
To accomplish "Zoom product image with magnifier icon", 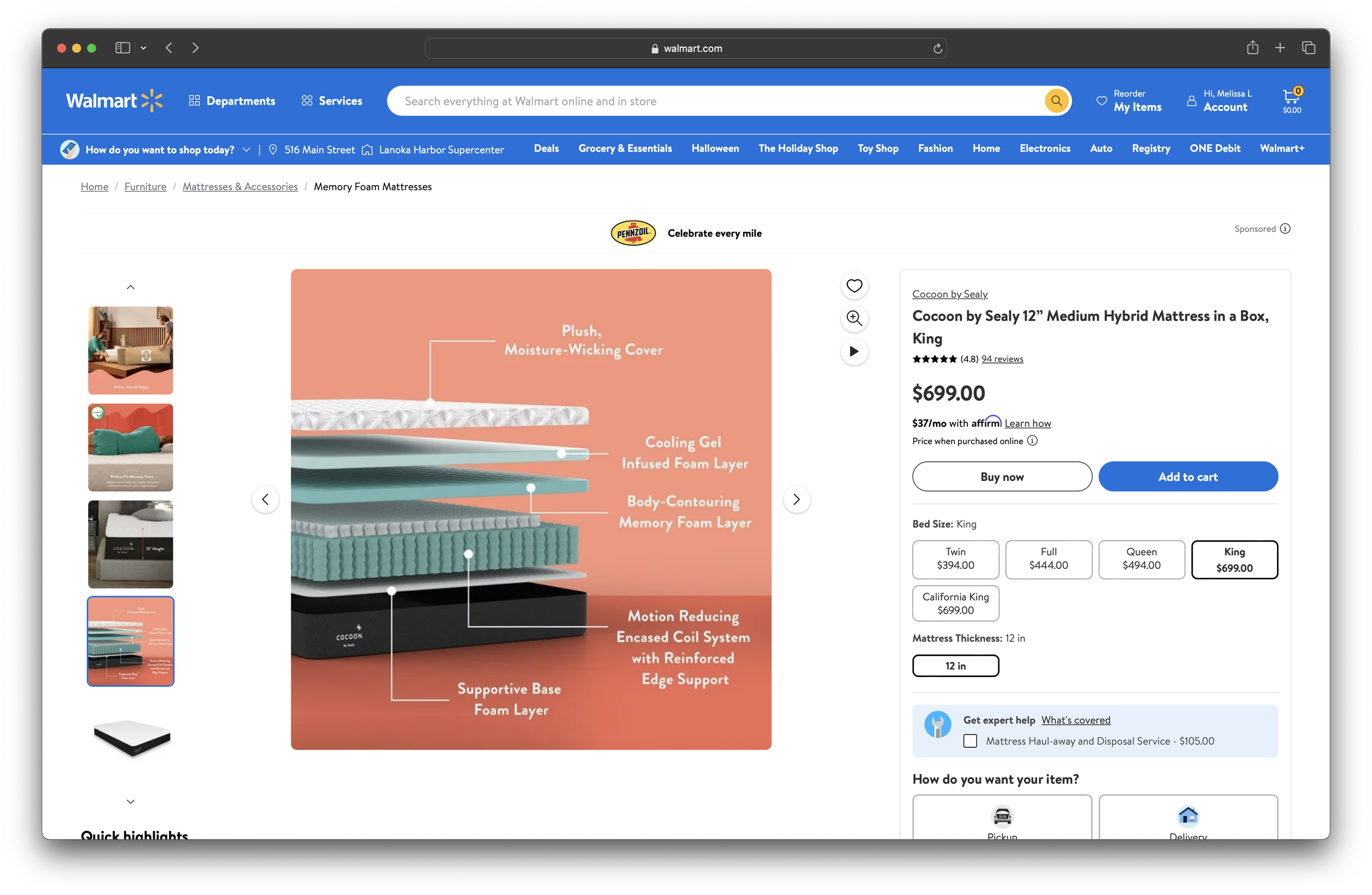I will click(854, 318).
